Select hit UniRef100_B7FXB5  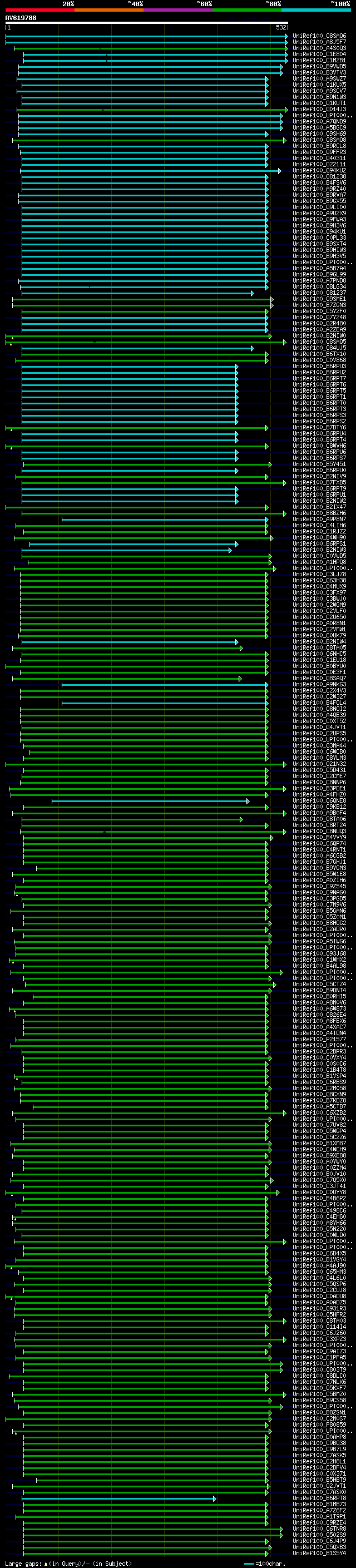[319, 483]
